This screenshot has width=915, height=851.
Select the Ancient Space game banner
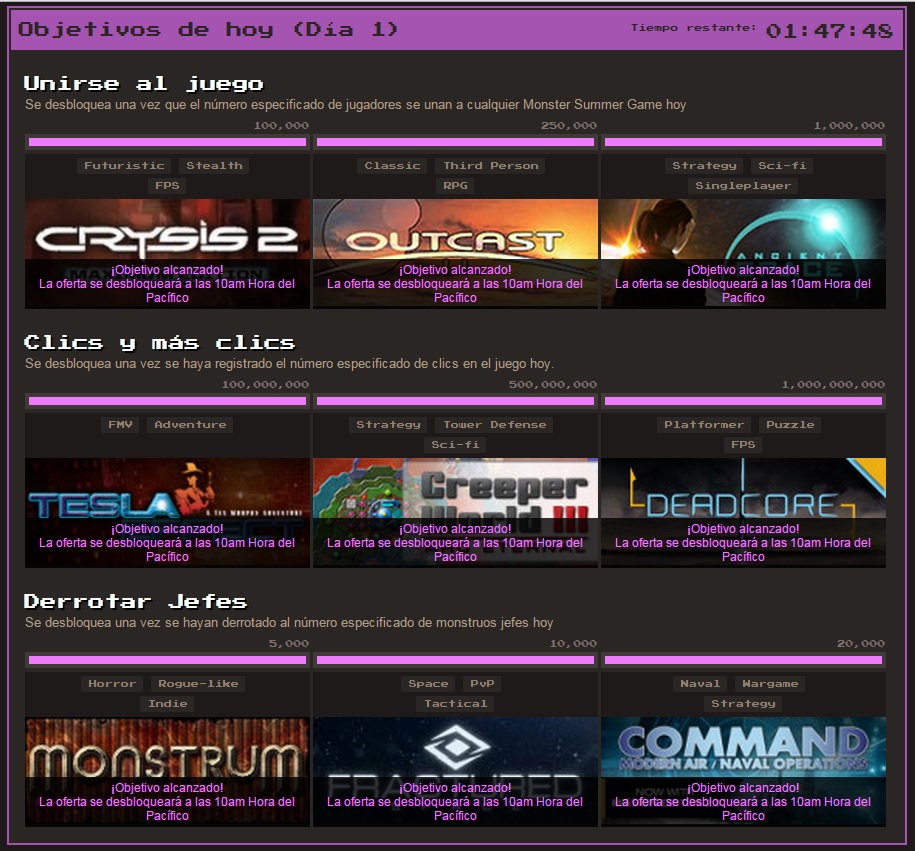(743, 253)
